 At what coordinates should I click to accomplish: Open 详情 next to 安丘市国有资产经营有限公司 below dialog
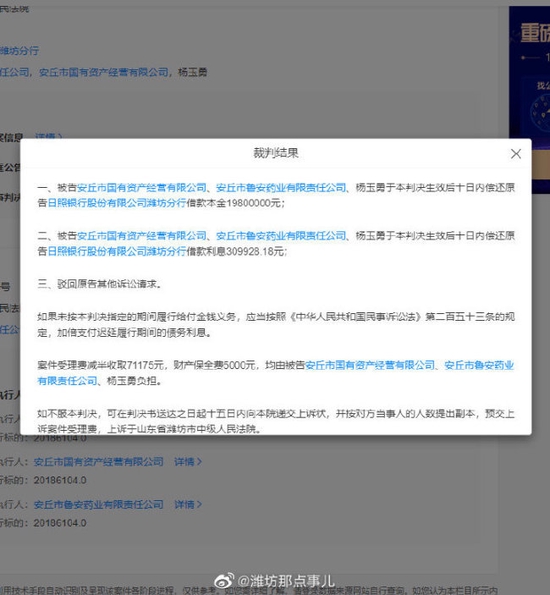click(x=188, y=462)
